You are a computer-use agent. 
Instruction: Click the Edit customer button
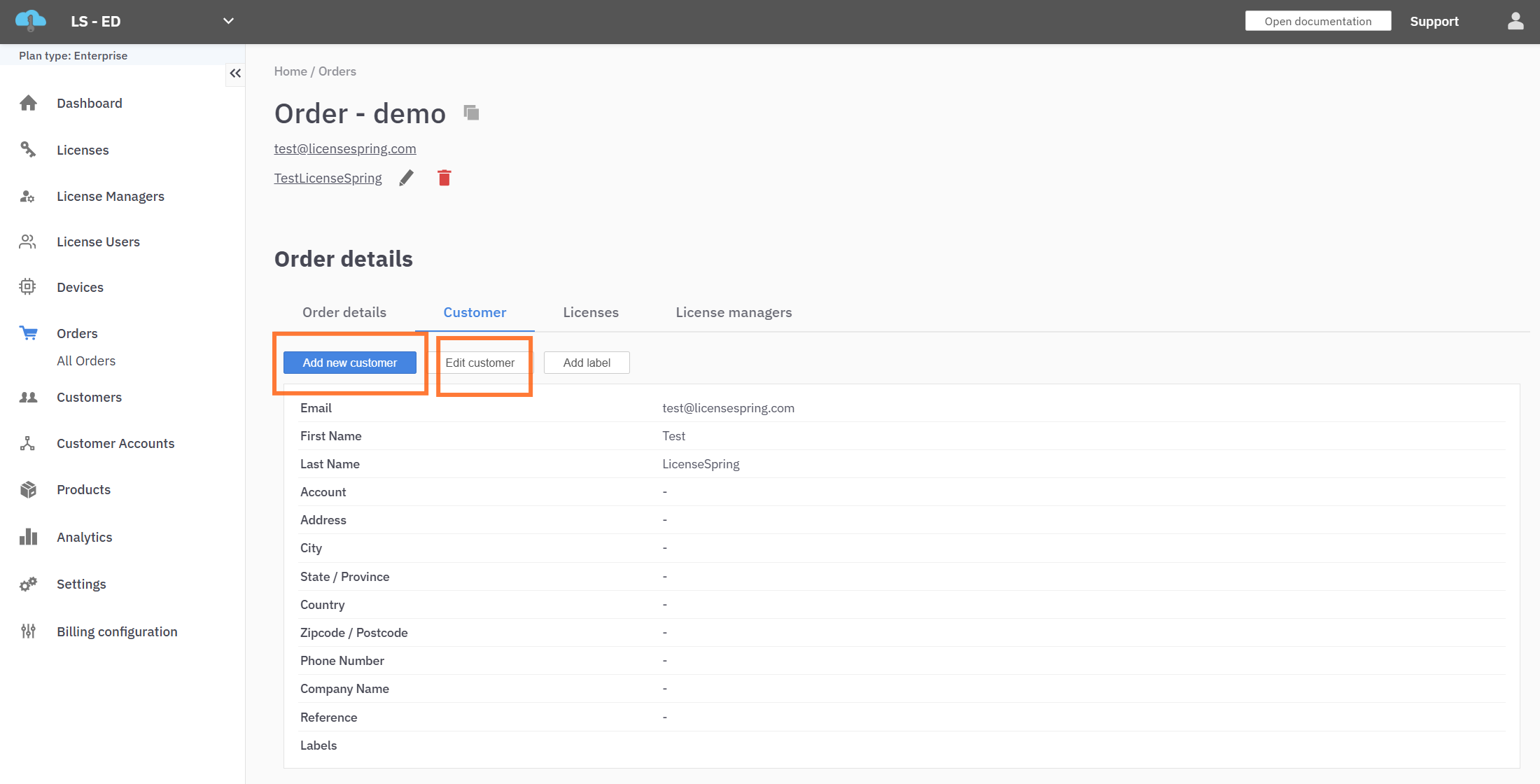[480, 363]
